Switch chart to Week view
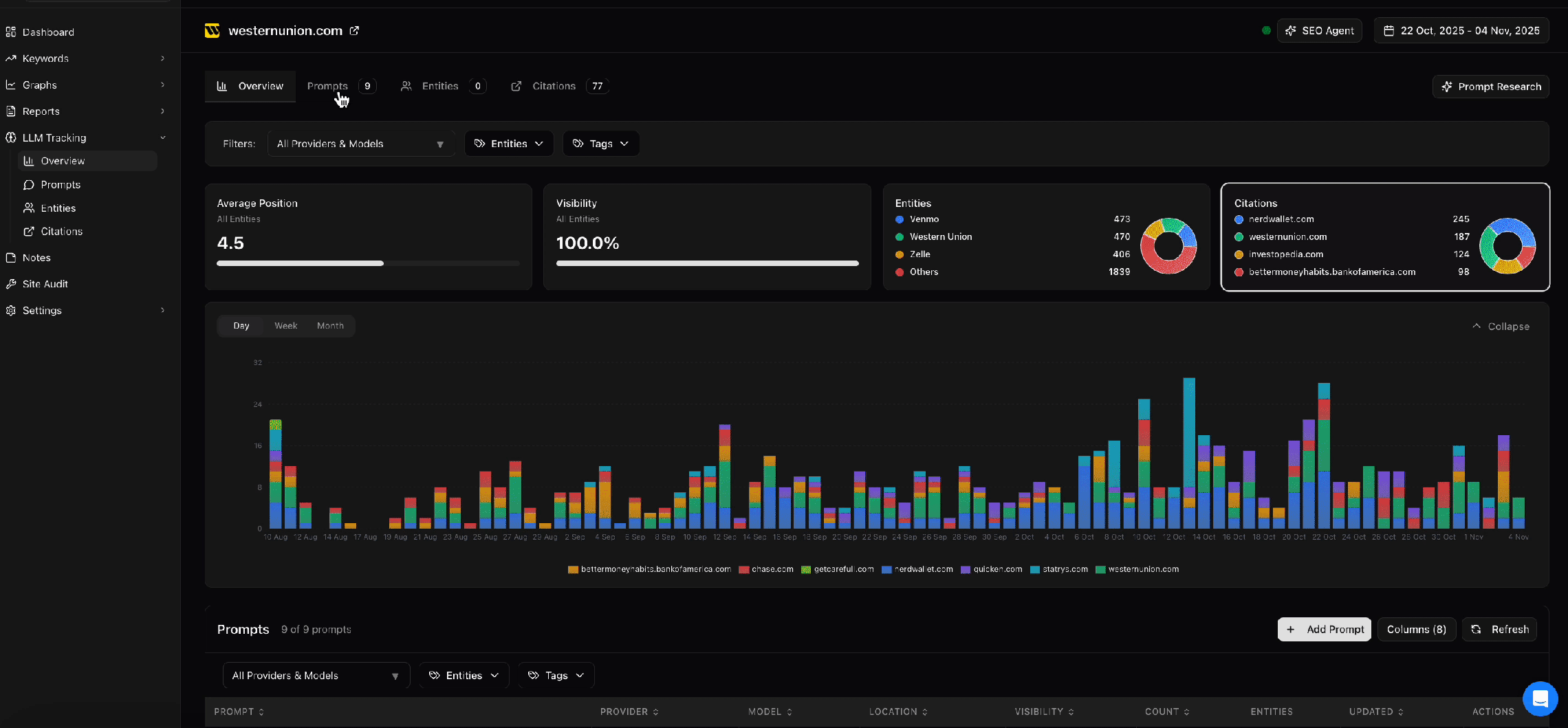This screenshot has width=1568, height=728. (x=285, y=326)
